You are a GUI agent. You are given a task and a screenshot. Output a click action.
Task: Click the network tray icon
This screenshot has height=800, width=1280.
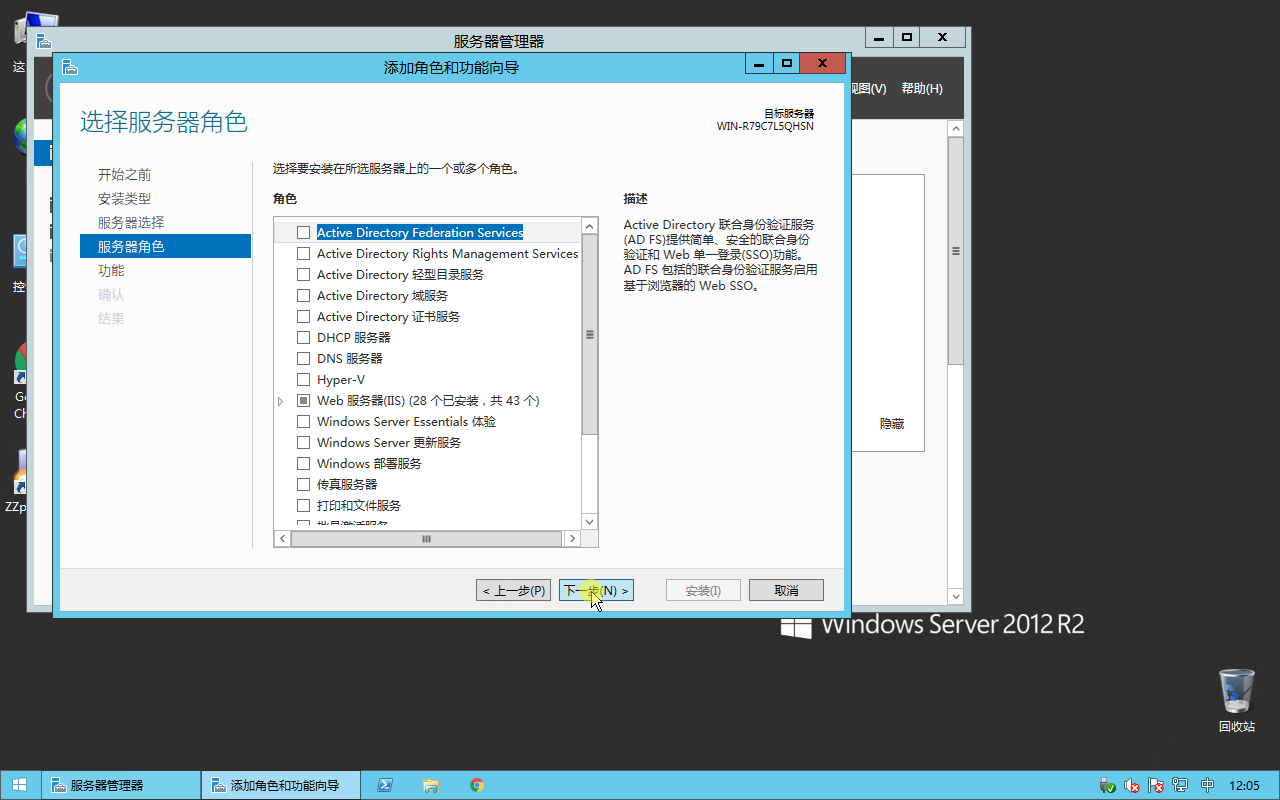point(1180,786)
